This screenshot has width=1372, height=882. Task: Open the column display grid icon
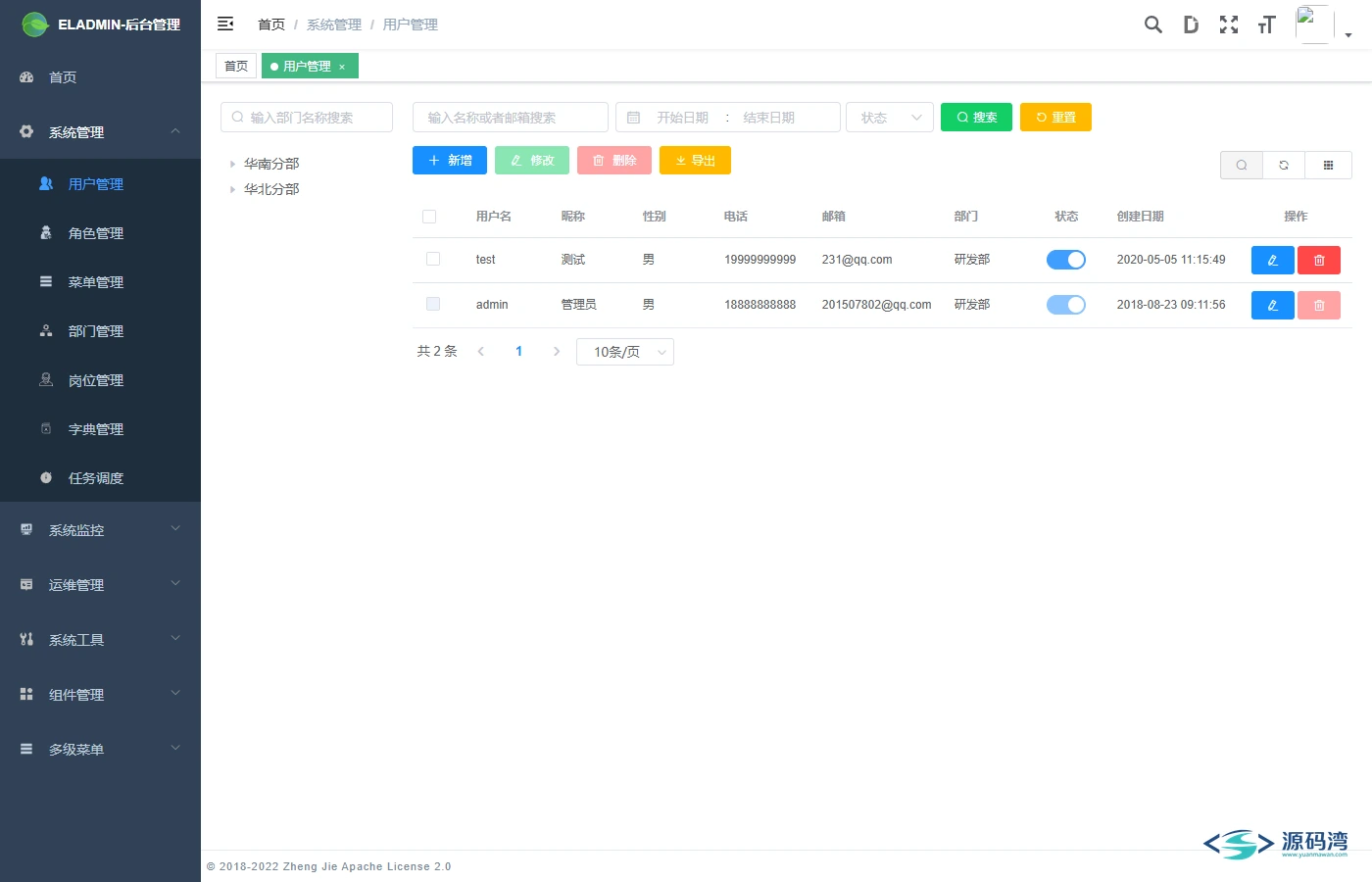point(1328,166)
